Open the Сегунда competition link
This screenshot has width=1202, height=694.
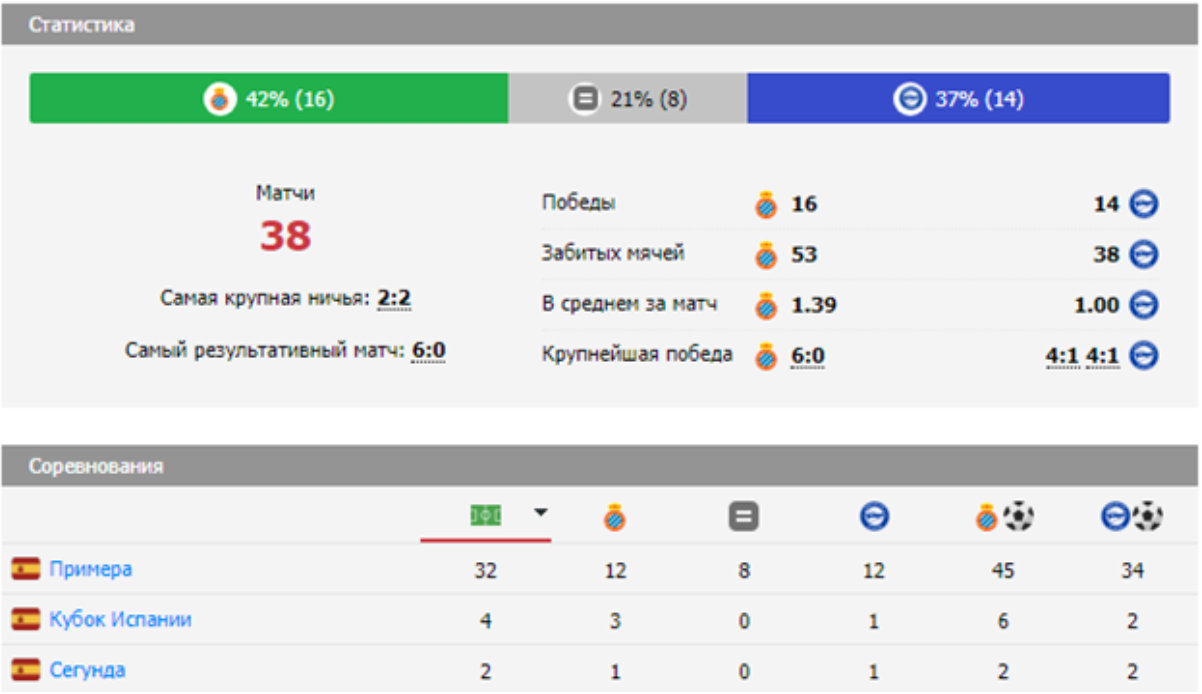coord(87,670)
